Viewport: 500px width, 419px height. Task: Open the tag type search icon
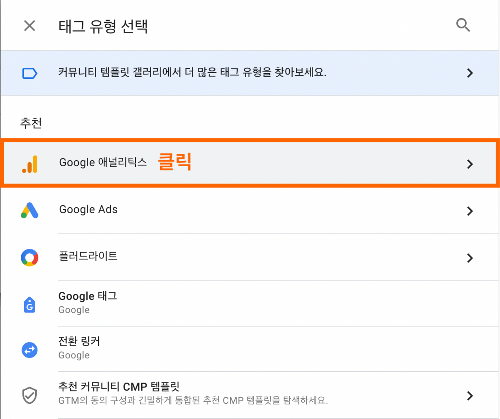tap(463, 25)
